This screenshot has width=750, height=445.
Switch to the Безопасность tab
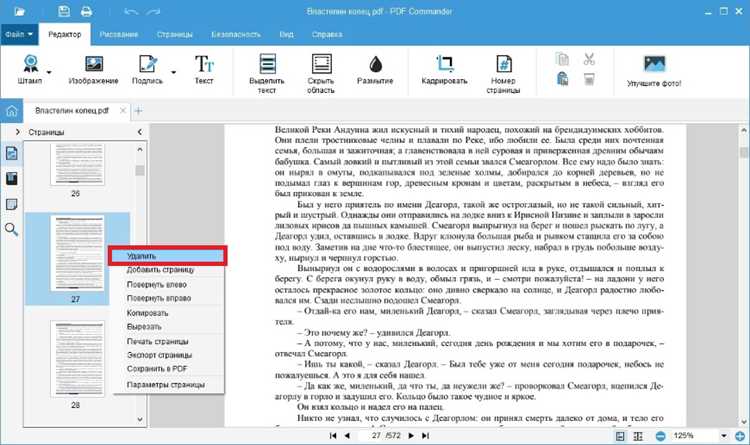coord(236,34)
